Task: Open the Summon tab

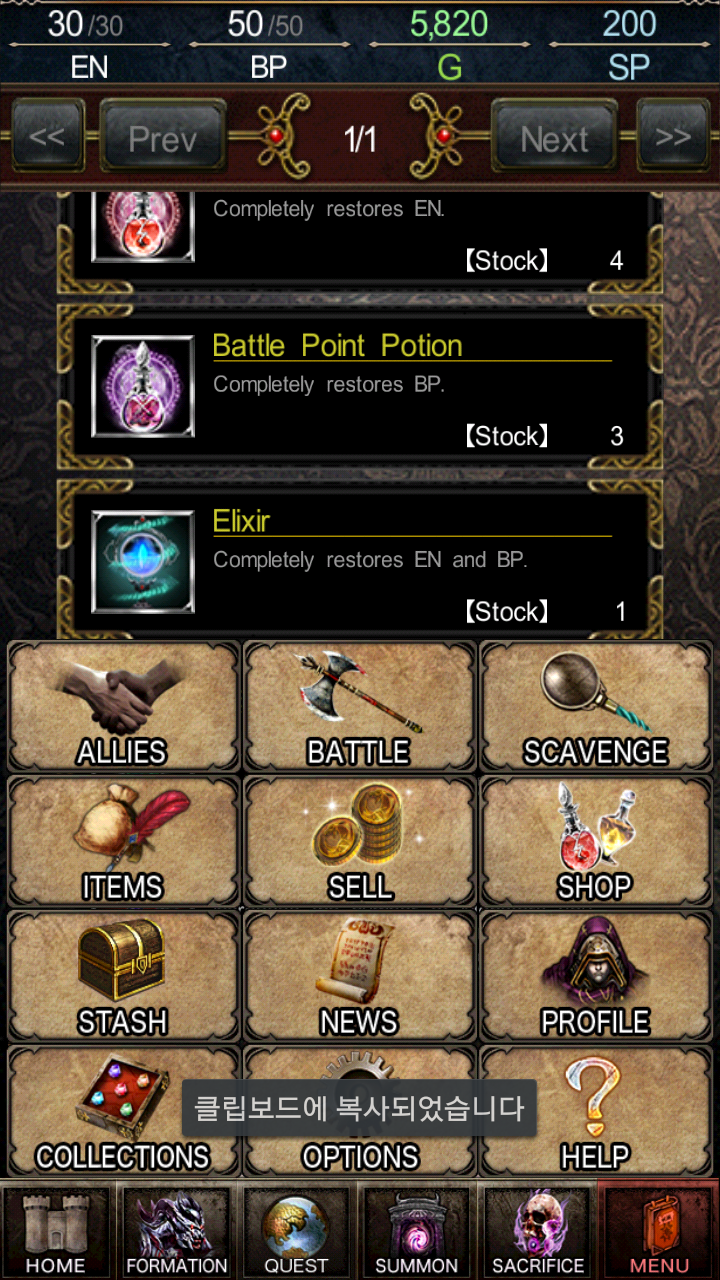Action: pos(416,1230)
